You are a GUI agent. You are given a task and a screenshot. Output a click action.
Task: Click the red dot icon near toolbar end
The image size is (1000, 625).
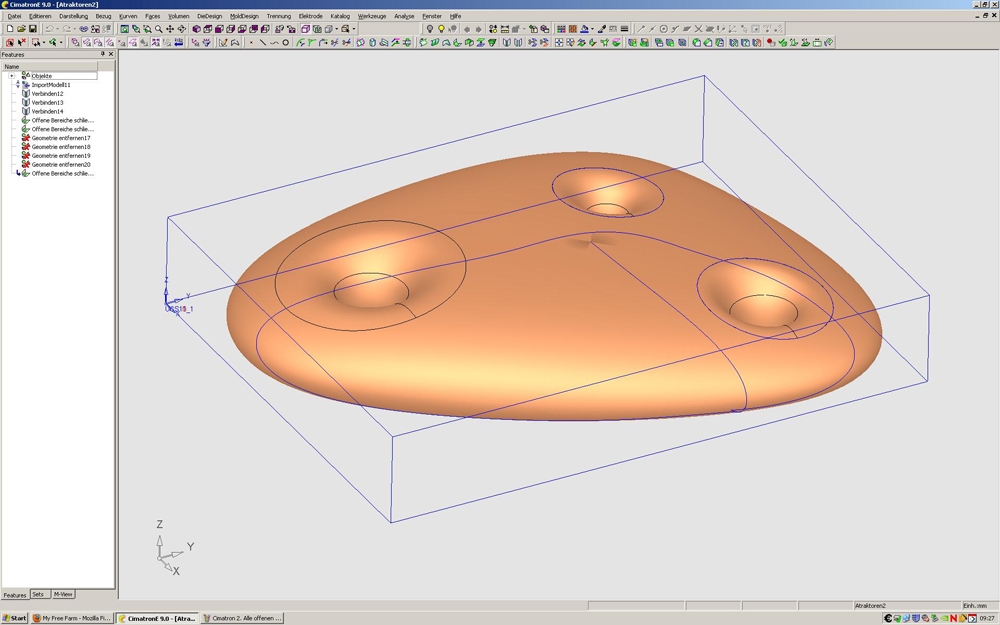(770, 43)
